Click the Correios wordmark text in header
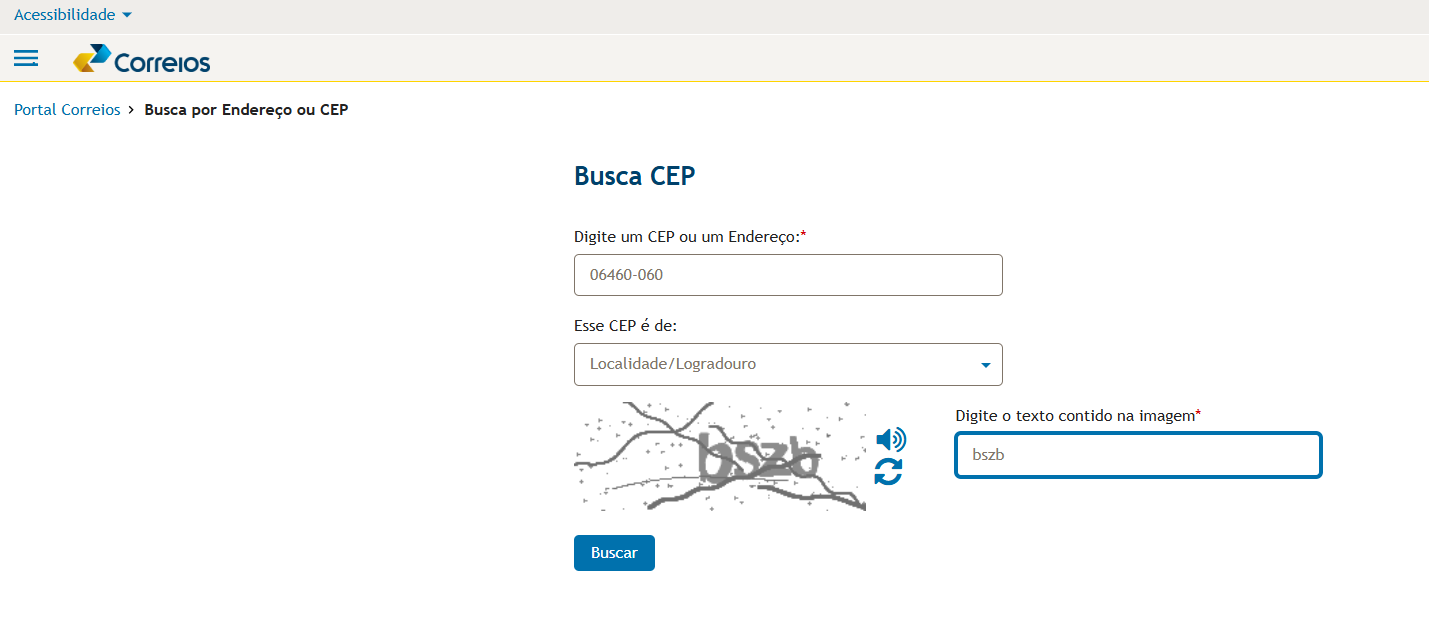 click(x=162, y=63)
